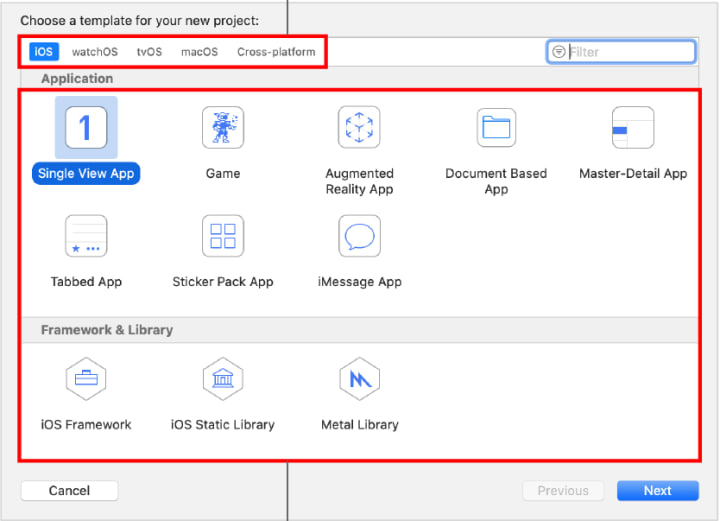Image resolution: width=720 pixels, height=521 pixels.
Task: Pick the Augmented Reality App icon
Action: pos(359,128)
